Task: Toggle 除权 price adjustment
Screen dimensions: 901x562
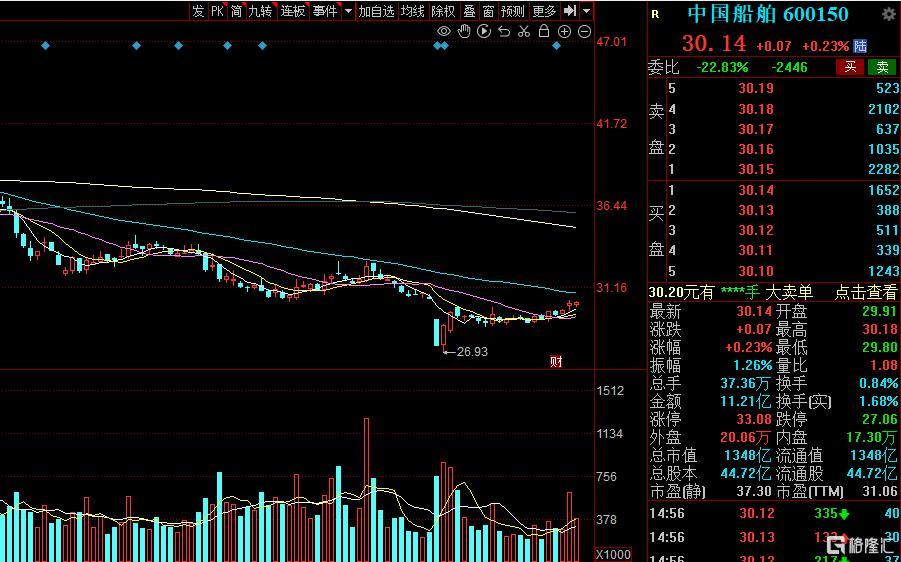Action: (x=443, y=11)
